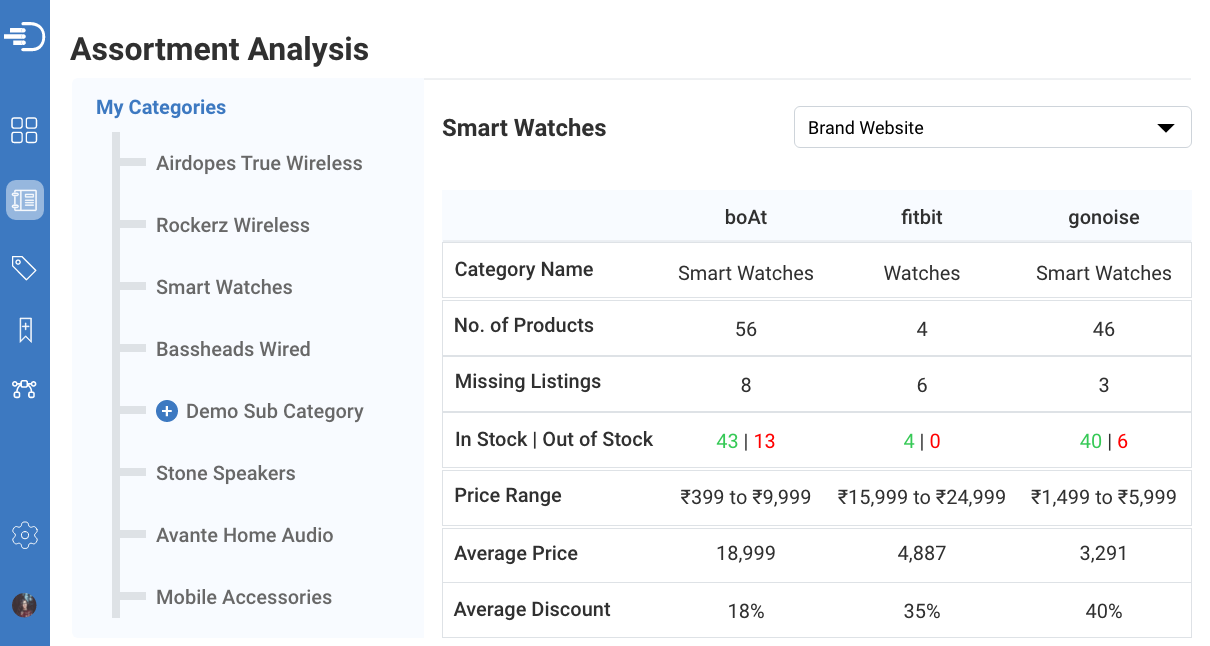
Task: Click the dropdown arrow on Brand Website selector
Action: [x=1164, y=127]
